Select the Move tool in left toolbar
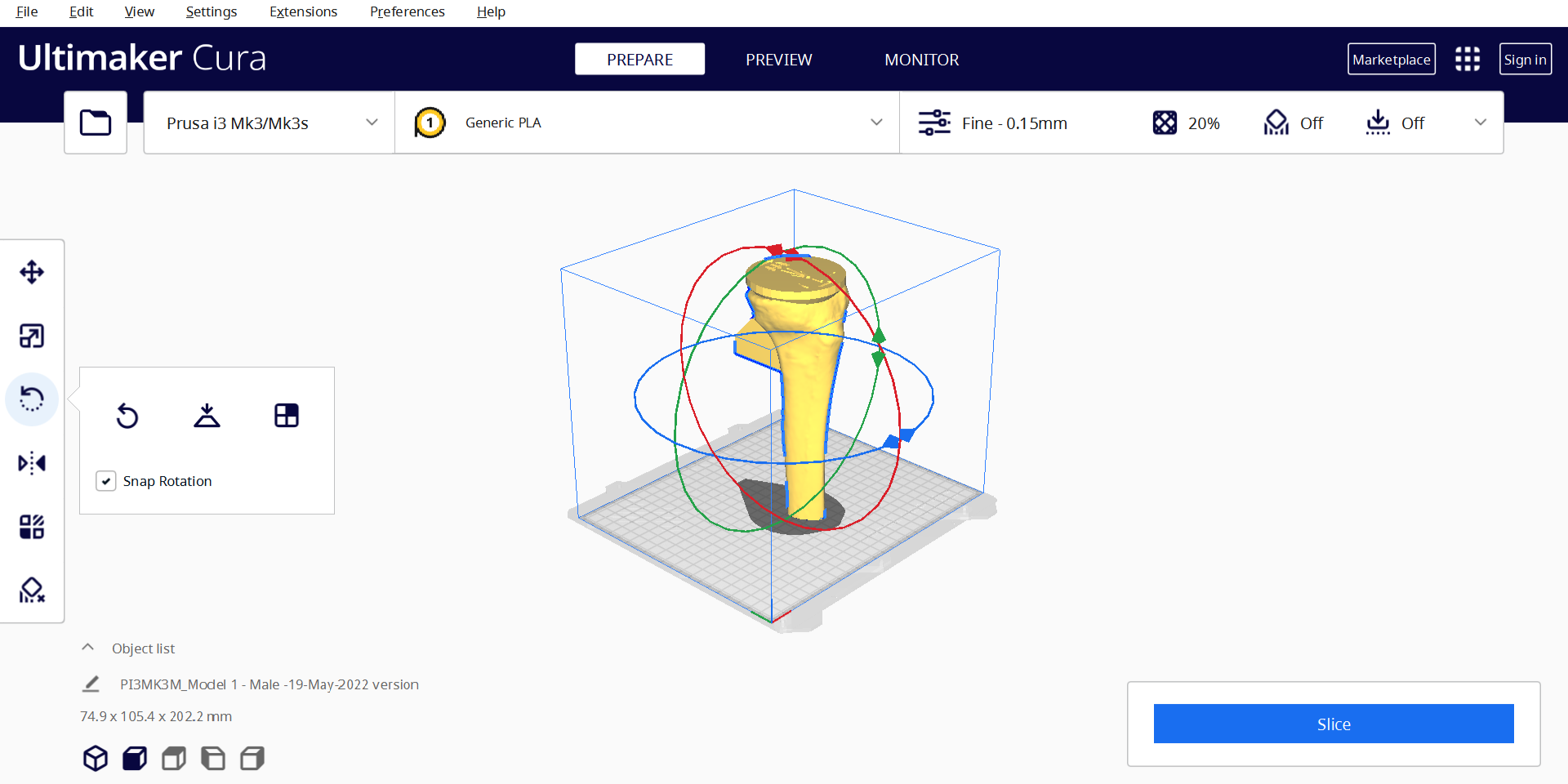 click(x=32, y=272)
